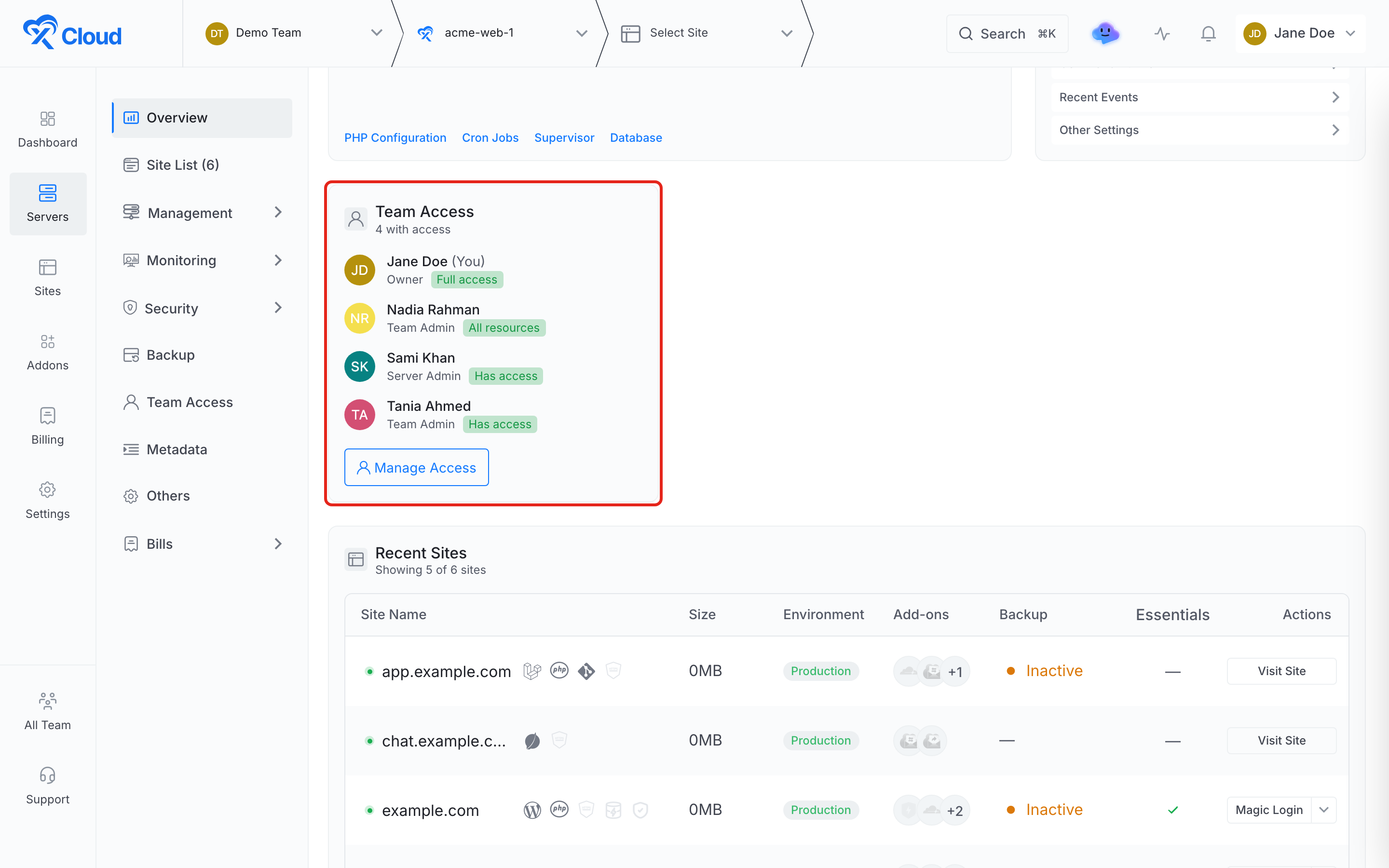The image size is (1389, 868).
Task: Click the WordPress icon on the example.com row
Action: coord(532,810)
